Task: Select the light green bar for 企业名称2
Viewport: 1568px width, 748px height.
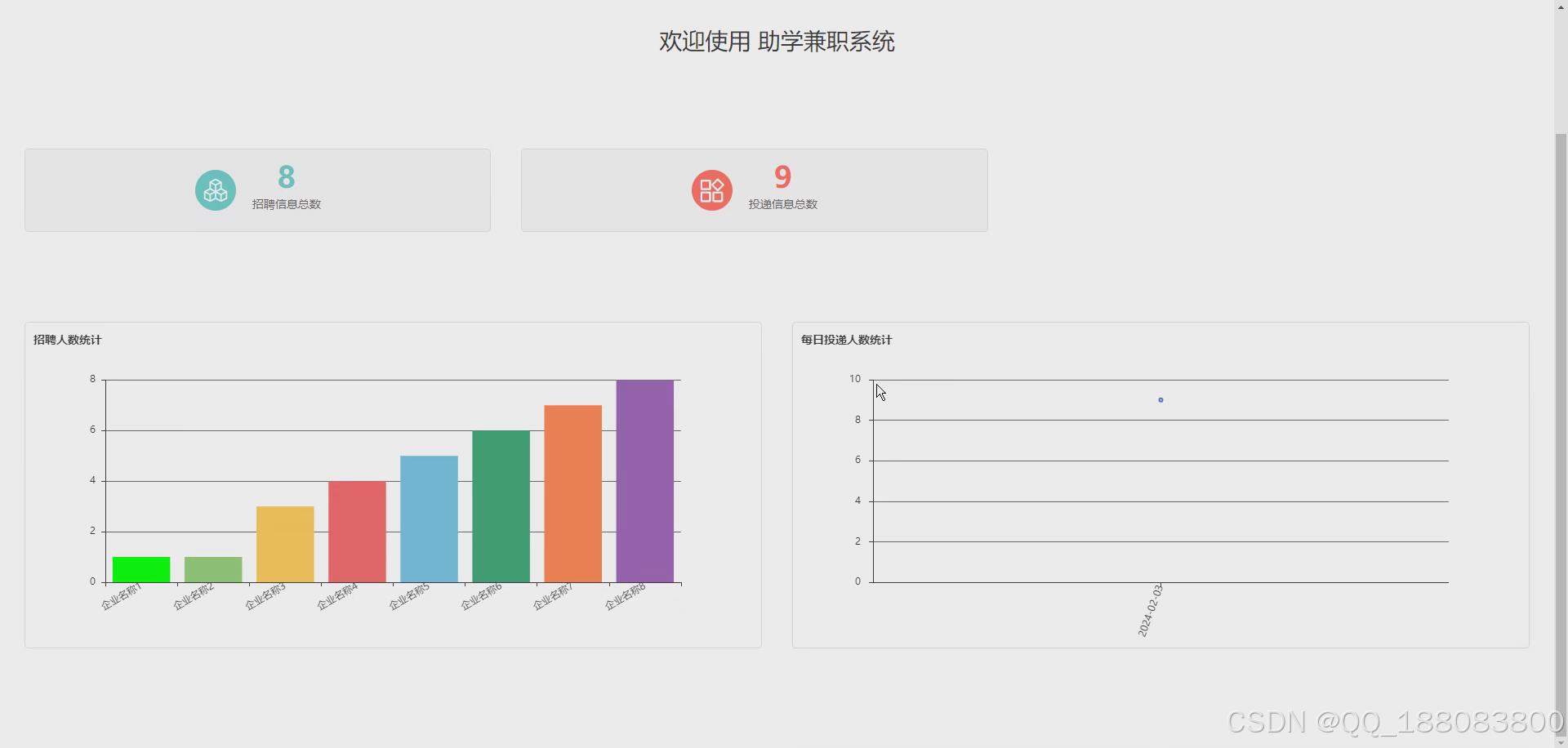Action: (x=213, y=569)
